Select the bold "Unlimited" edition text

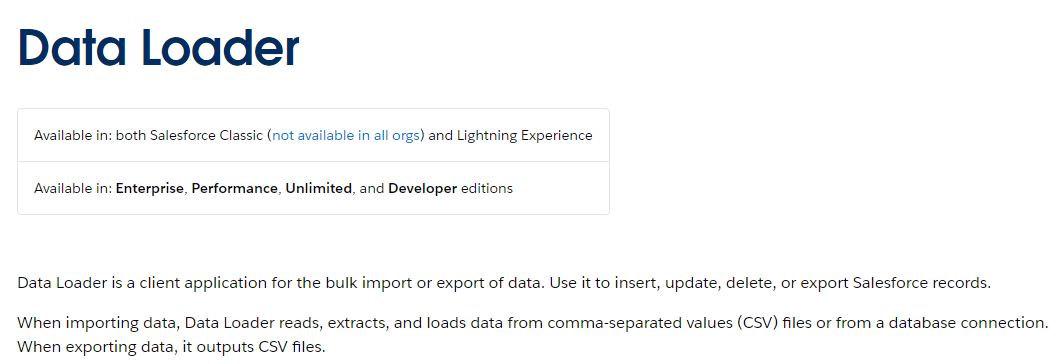click(319, 189)
